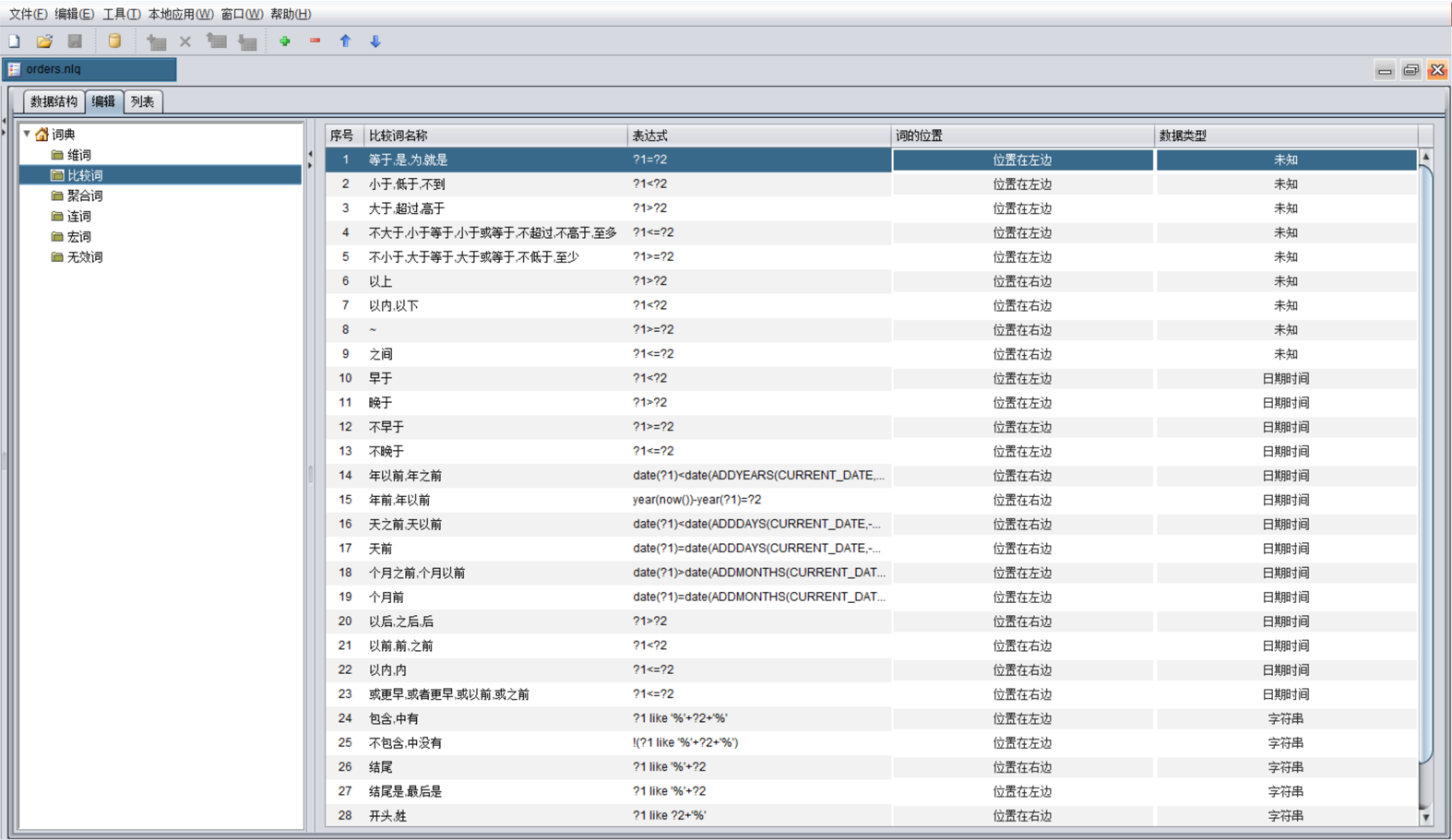Click the green plus add-row icon
1452x840 pixels.
tap(285, 41)
